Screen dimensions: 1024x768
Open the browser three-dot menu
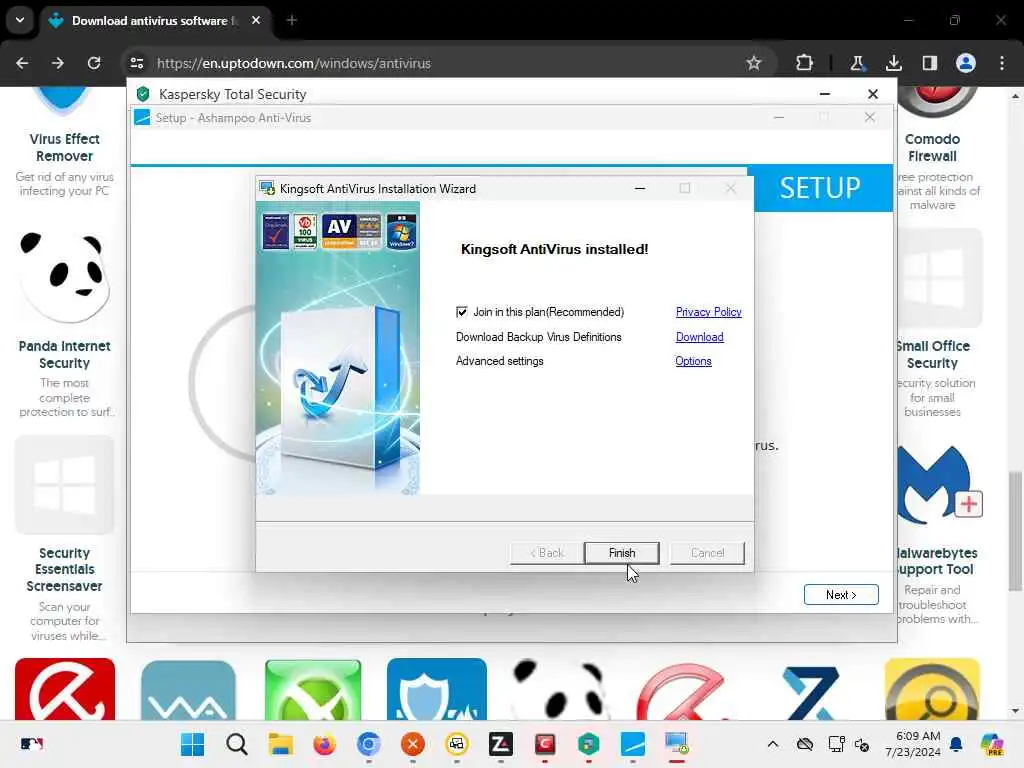(x=1002, y=63)
